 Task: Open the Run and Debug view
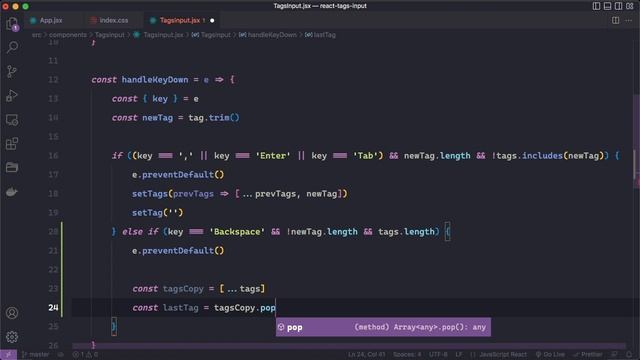[x=12, y=96]
